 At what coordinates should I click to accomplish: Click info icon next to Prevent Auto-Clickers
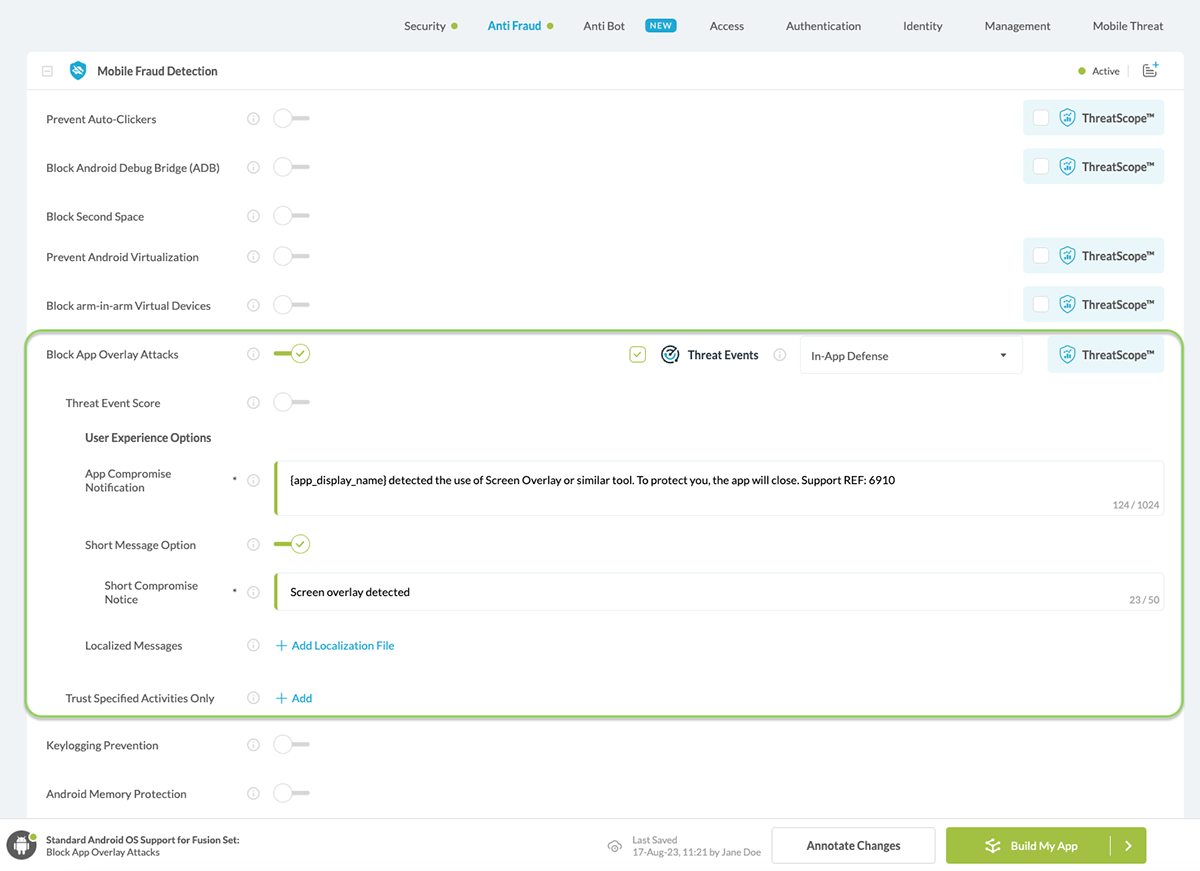pyautogui.click(x=253, y=119)
